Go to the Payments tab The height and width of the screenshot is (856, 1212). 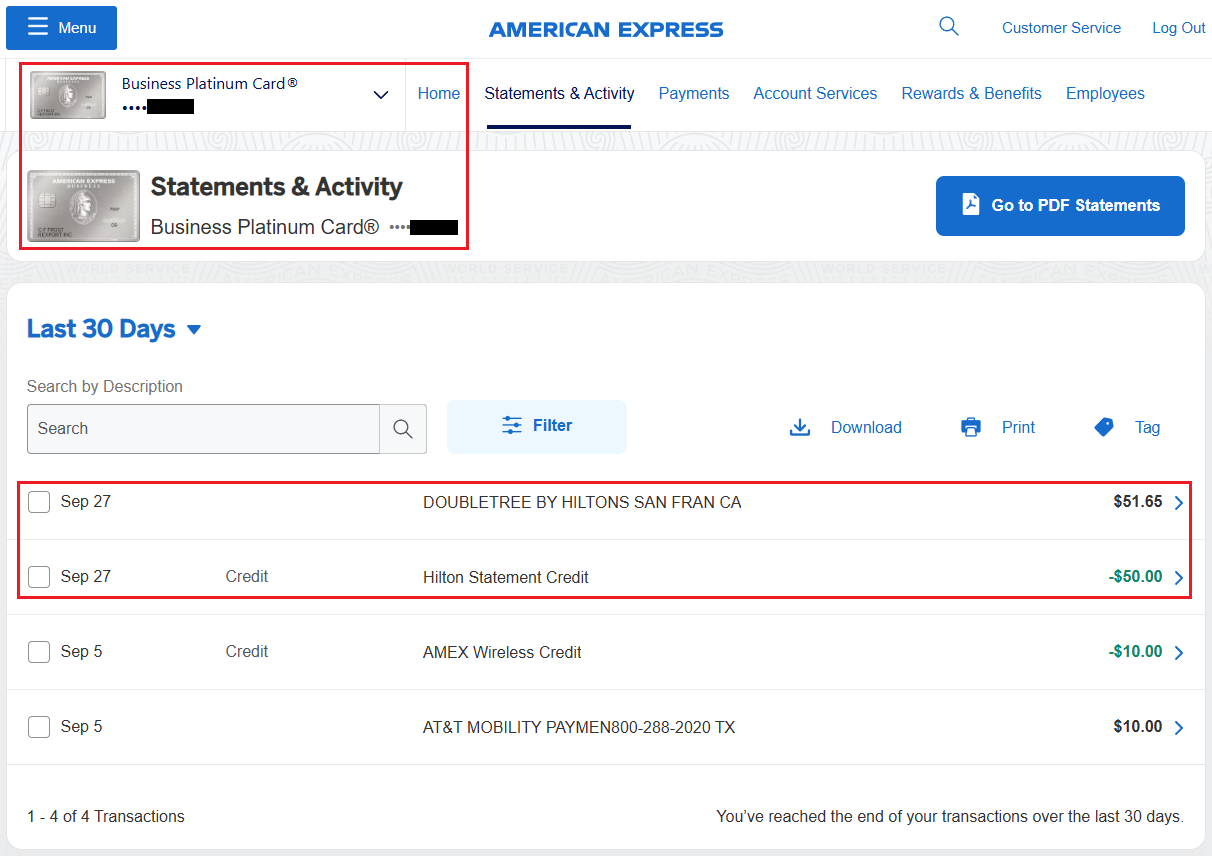[x=693, y=94]
